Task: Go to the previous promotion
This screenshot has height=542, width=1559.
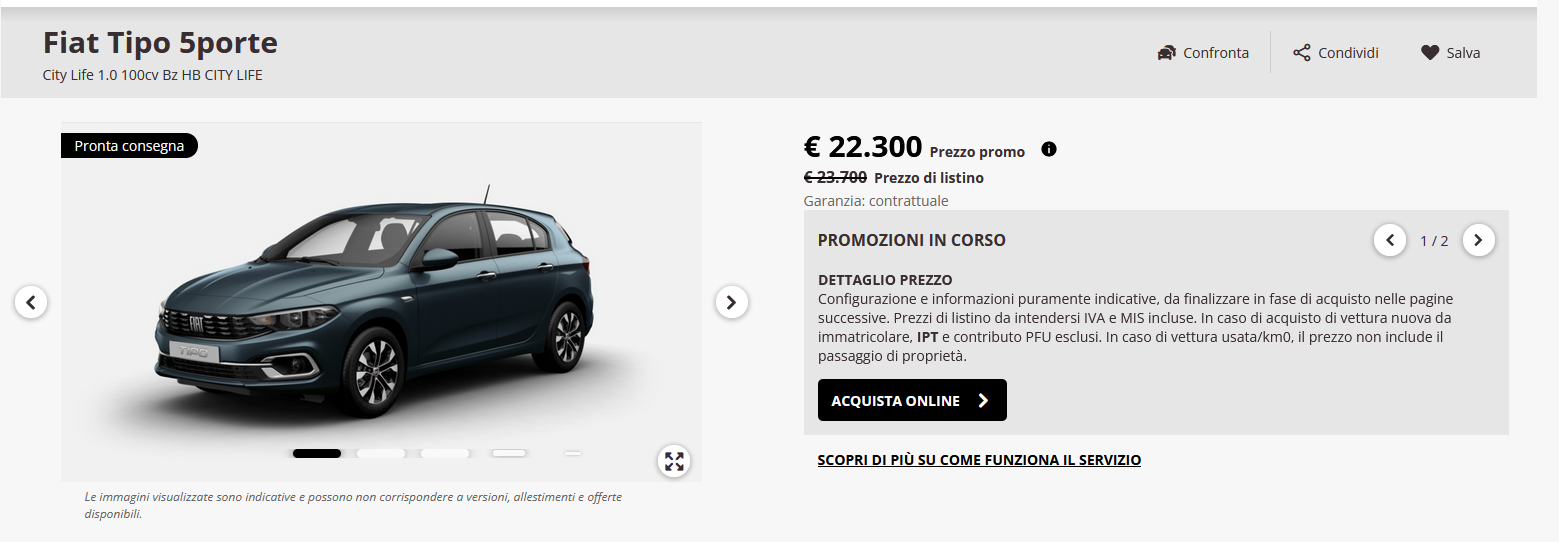Action: [x=1390, y=240]
